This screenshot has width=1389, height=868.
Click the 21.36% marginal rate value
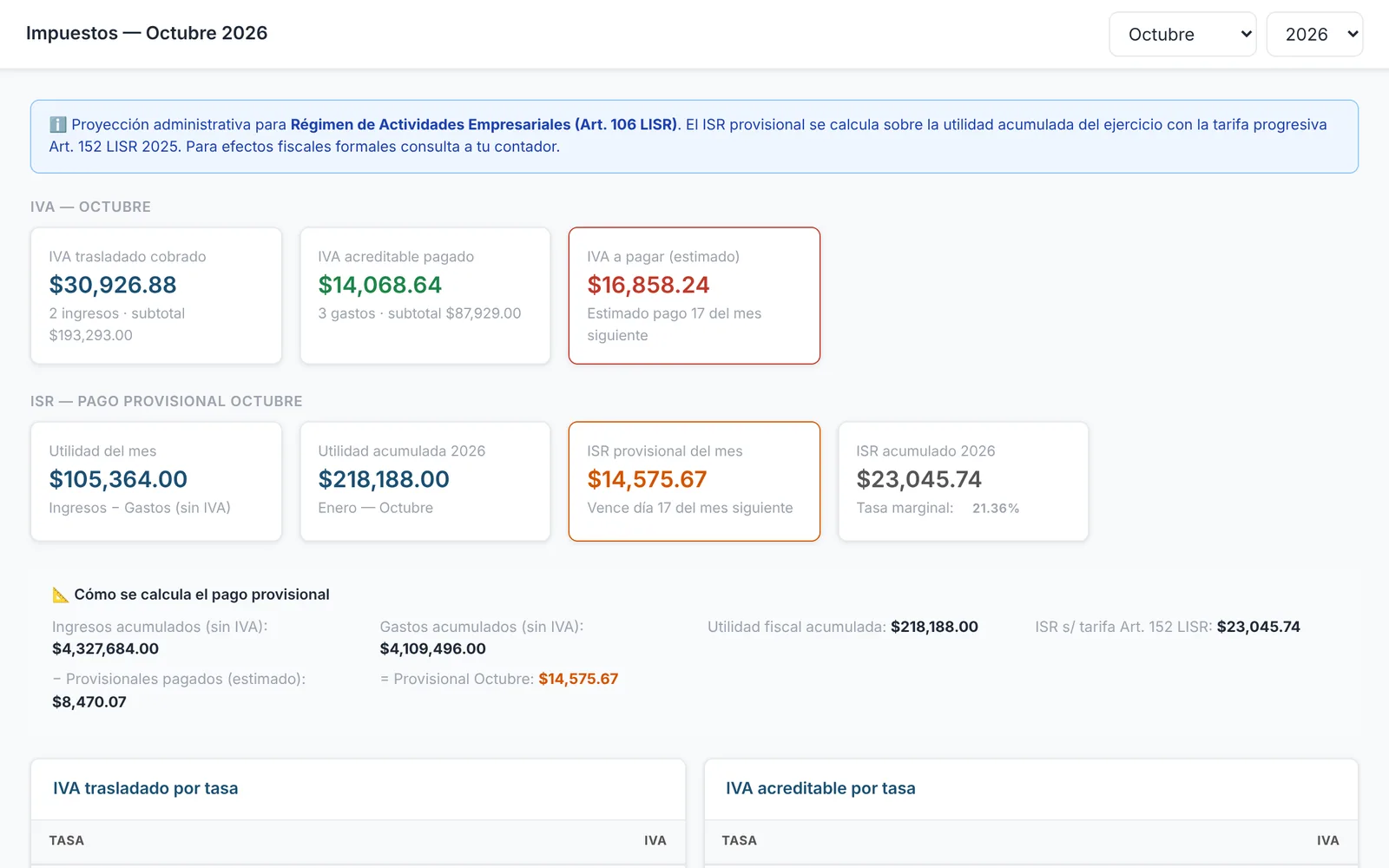[996, 509]
